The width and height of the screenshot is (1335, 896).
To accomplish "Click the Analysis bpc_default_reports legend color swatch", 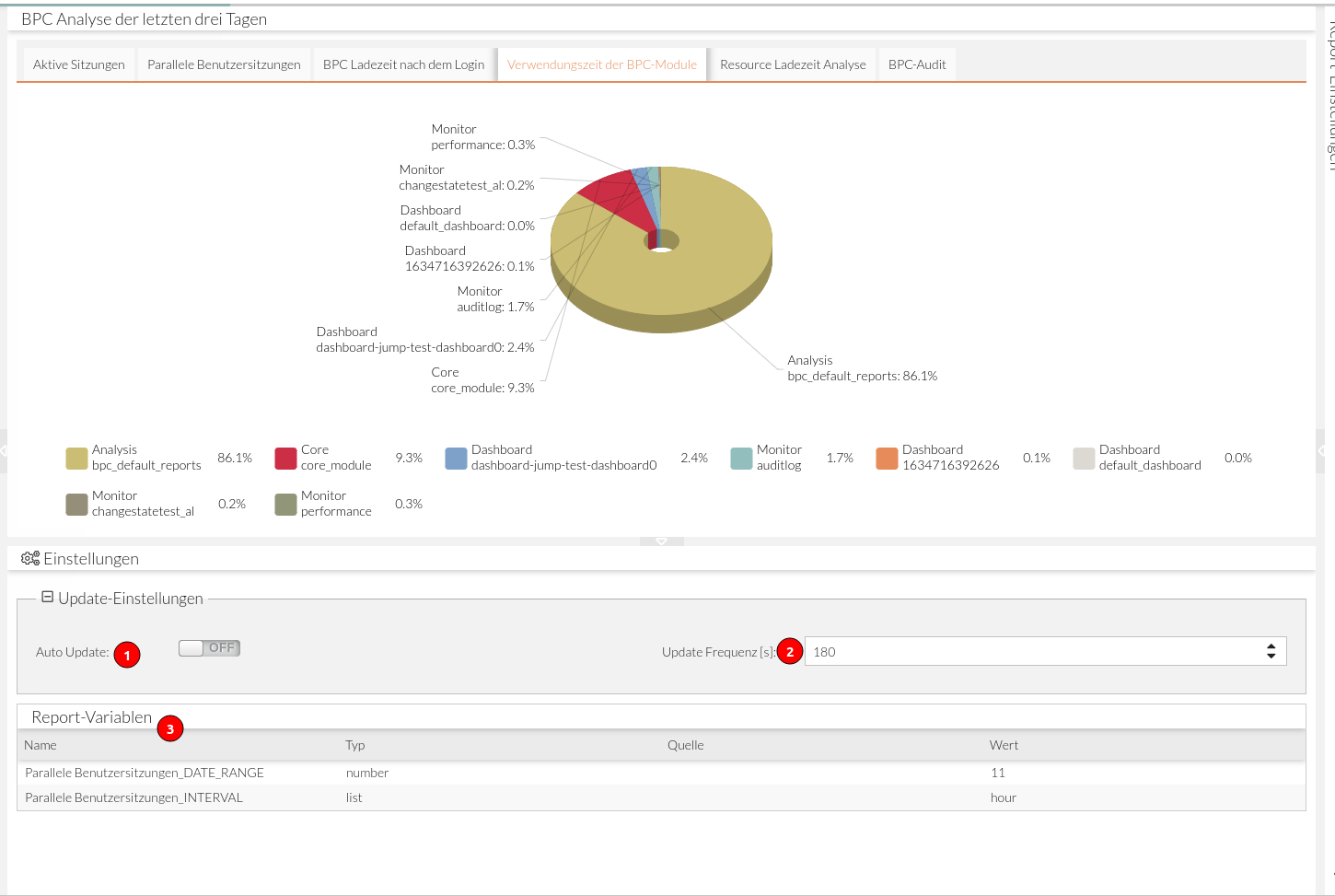I will point(76,457).
